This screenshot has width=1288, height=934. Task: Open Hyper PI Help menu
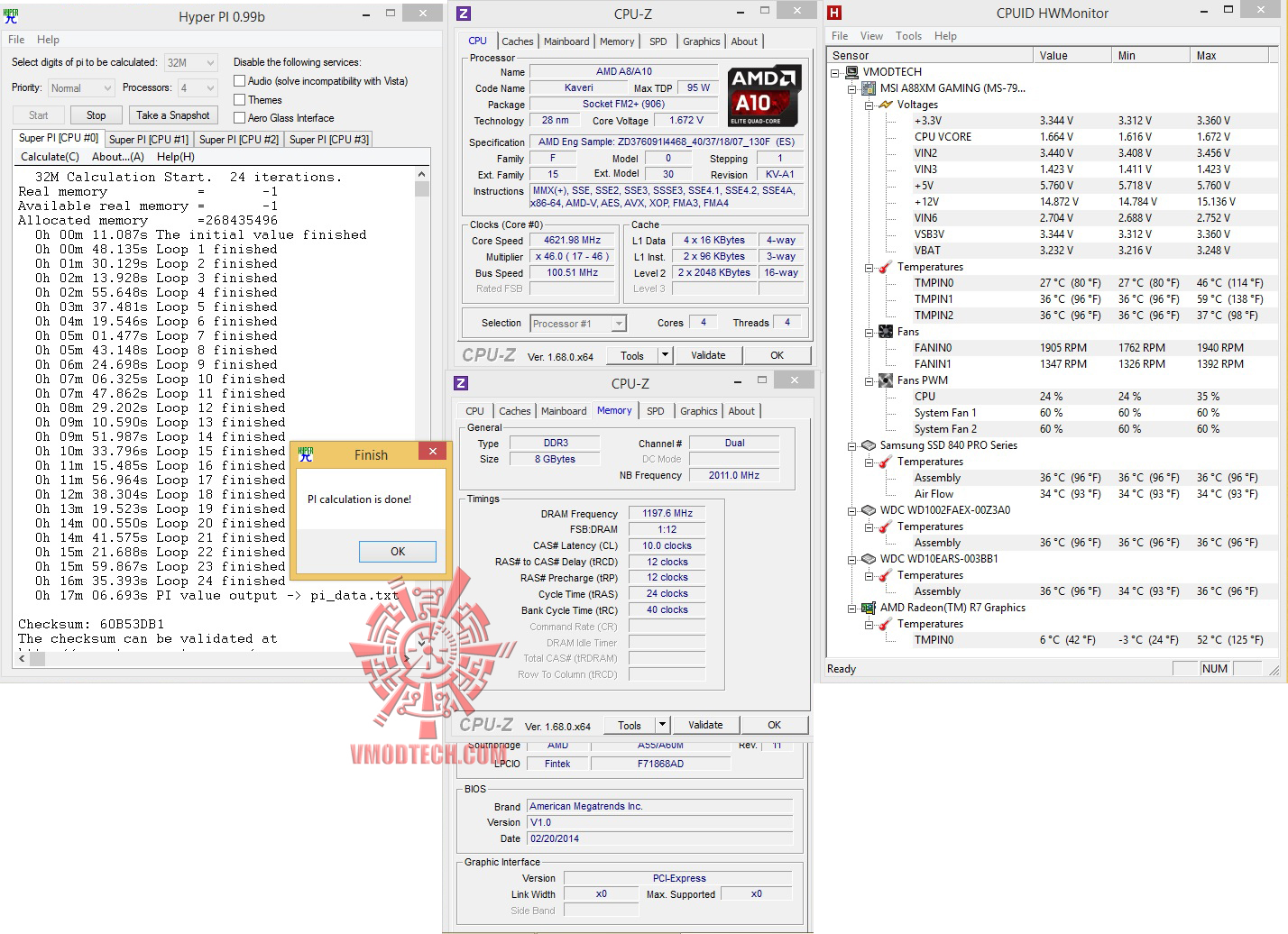(x=48, y=40)
